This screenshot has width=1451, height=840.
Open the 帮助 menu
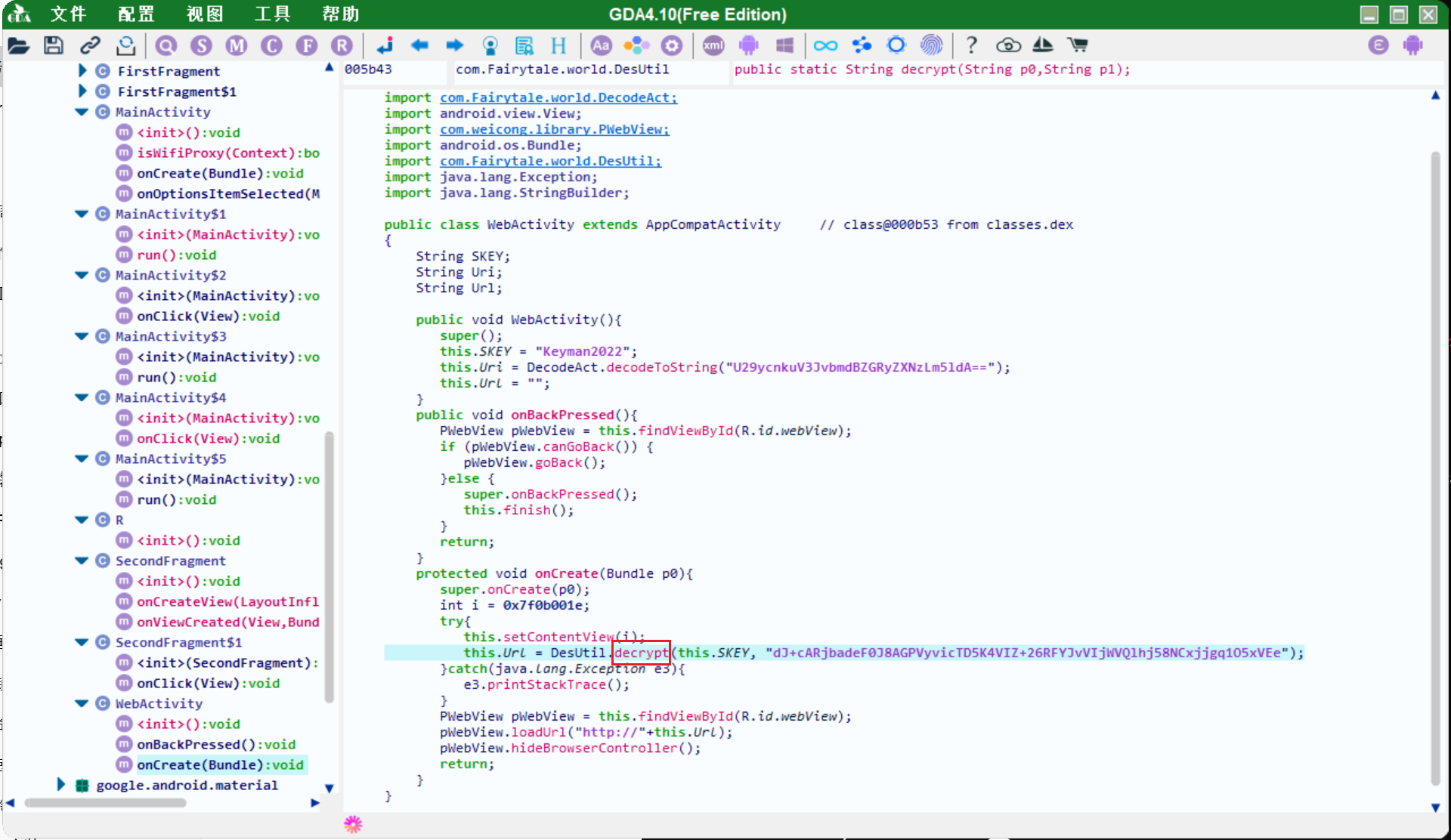point(340,14)
